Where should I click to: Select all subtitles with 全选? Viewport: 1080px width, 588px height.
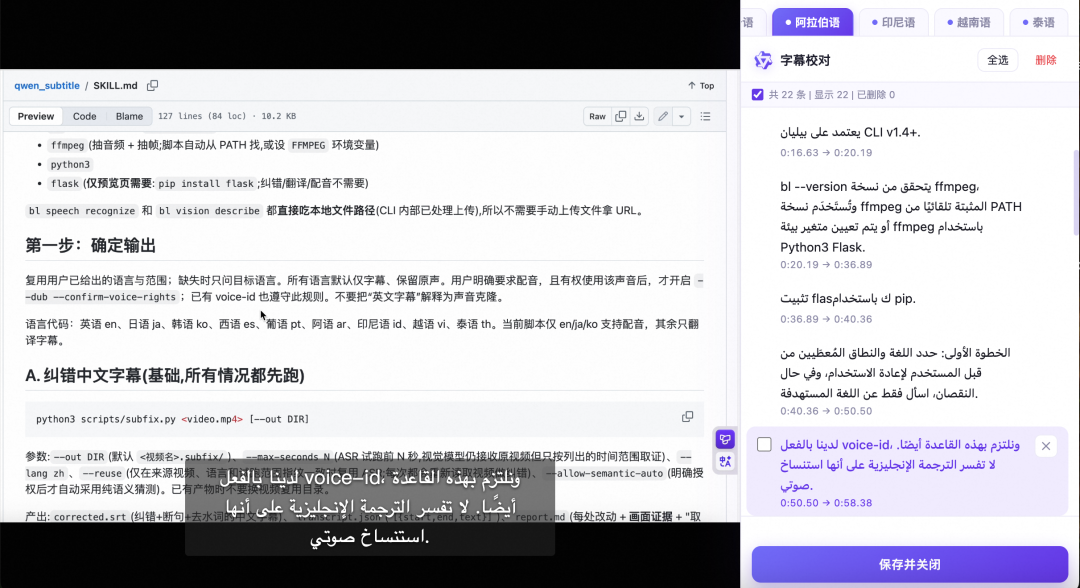tap(997, 61)
